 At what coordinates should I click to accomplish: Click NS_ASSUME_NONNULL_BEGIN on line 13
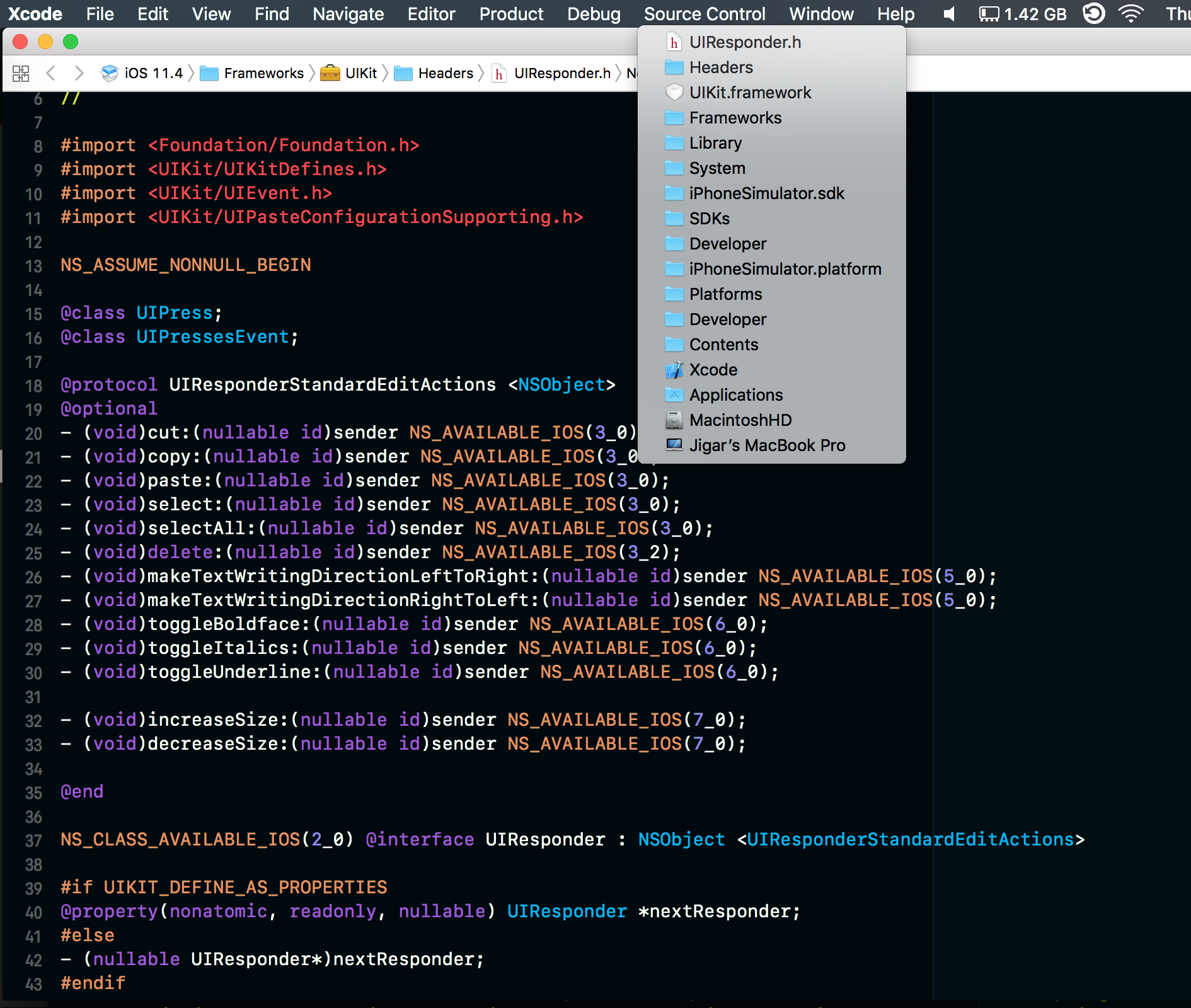pos(186,265)
